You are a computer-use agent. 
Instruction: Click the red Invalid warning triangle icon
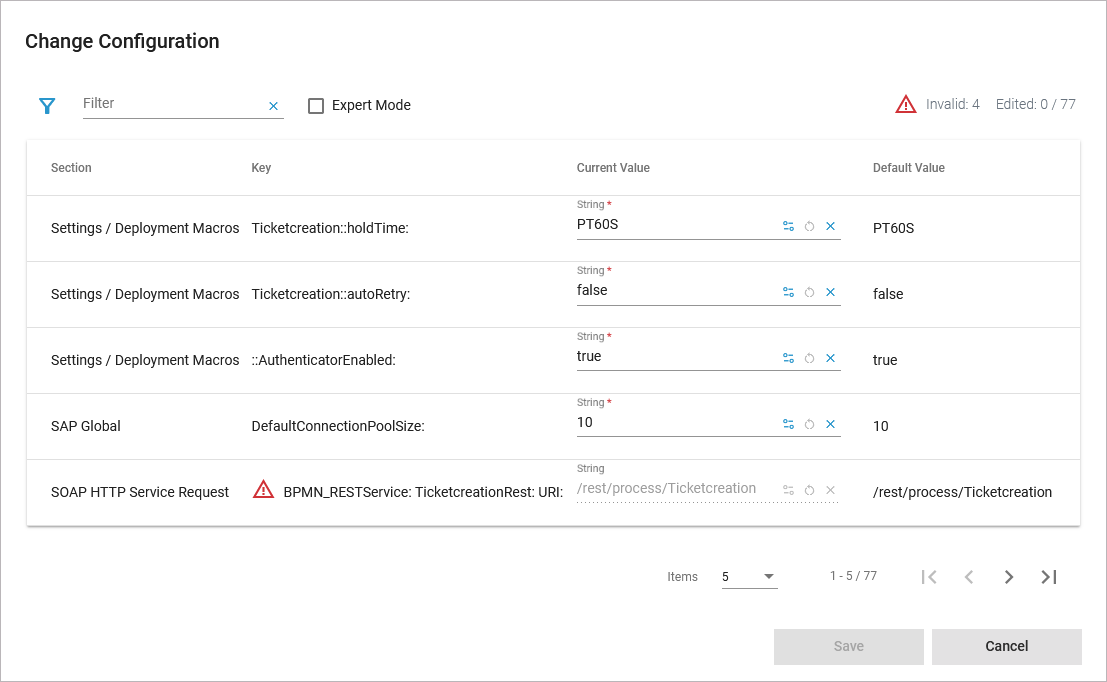point(906,104)
